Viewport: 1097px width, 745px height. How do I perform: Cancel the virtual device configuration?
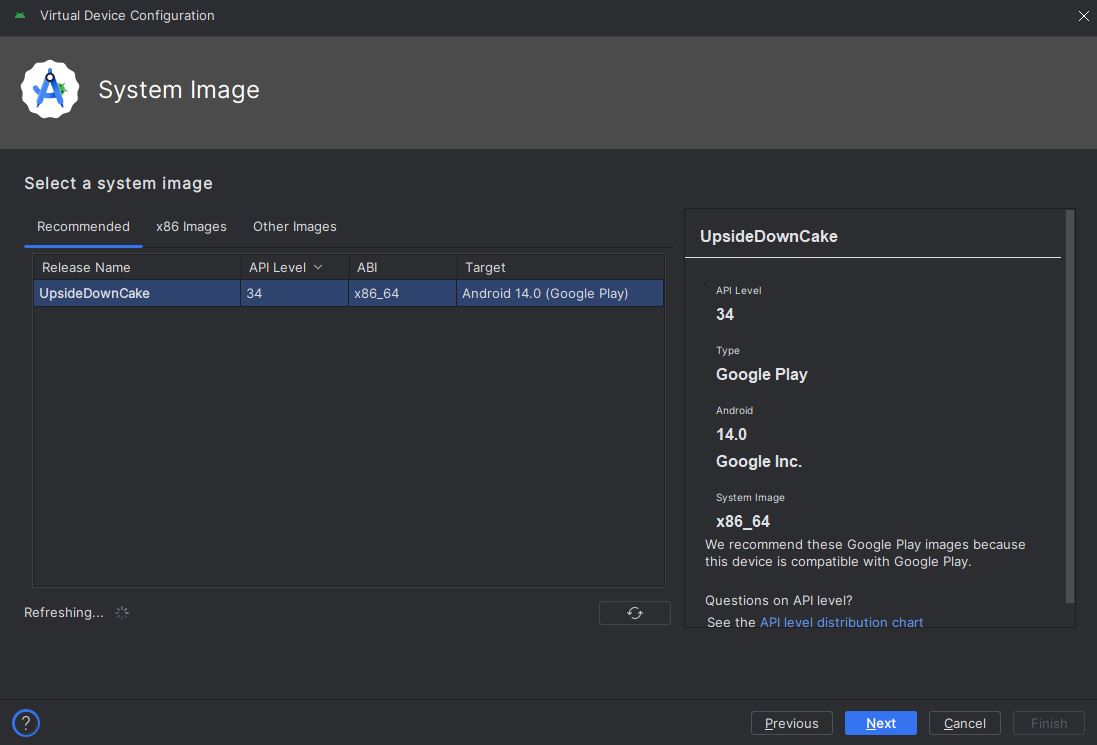point(964,722)
